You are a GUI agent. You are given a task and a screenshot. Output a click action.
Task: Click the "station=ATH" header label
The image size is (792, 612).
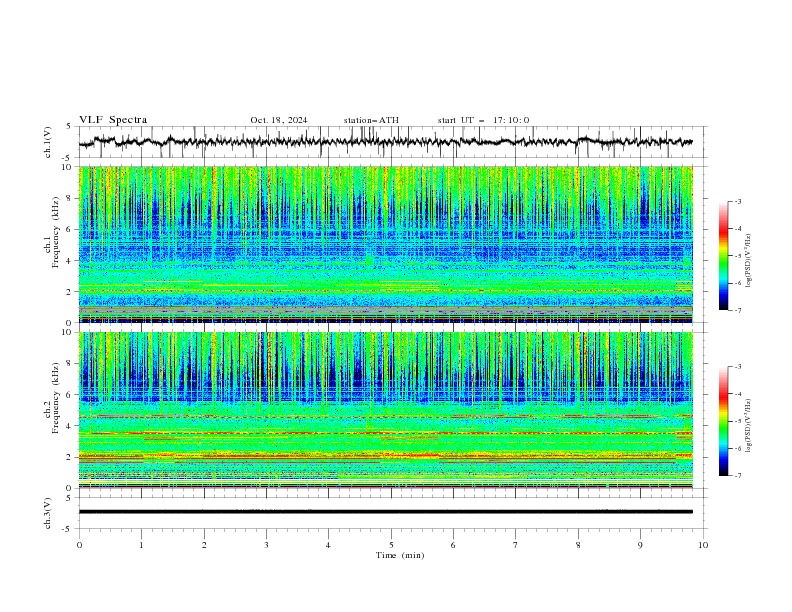coord(371,120)
